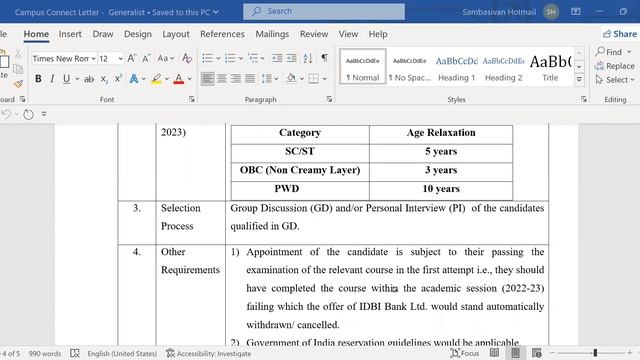Center align text
Image resolution: width=640 pixels, height=360 pixels.
[222, 78]
